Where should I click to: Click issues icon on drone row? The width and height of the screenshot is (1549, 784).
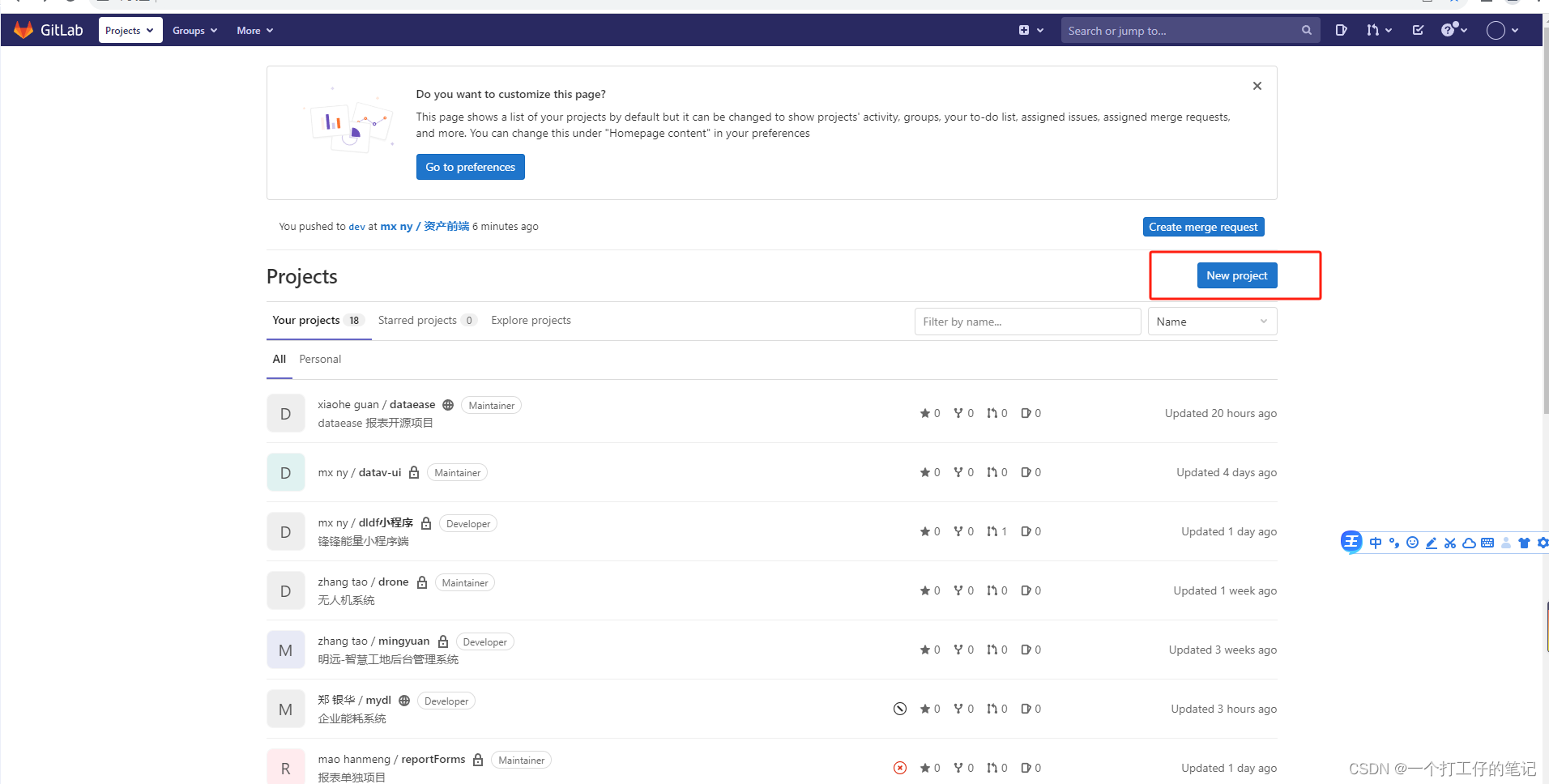pyautogui.click(x=1026, y=590)
